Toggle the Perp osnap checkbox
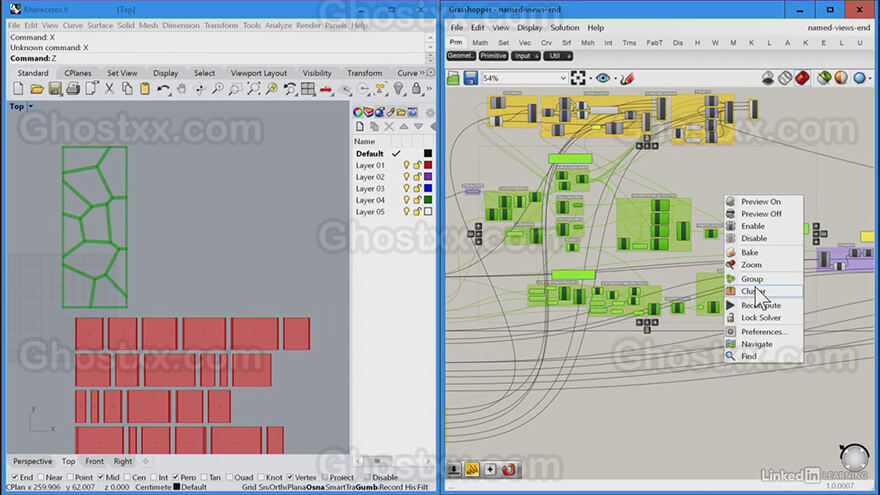The height and width of the screenshot is (495, 880). click(175, 477)
